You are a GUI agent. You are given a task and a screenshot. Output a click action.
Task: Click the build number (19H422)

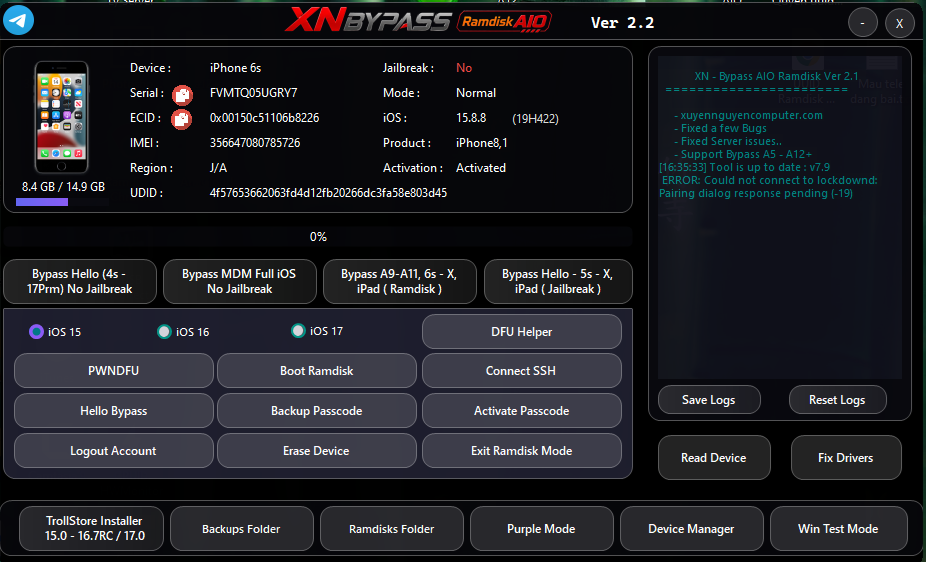coord(535,119)
